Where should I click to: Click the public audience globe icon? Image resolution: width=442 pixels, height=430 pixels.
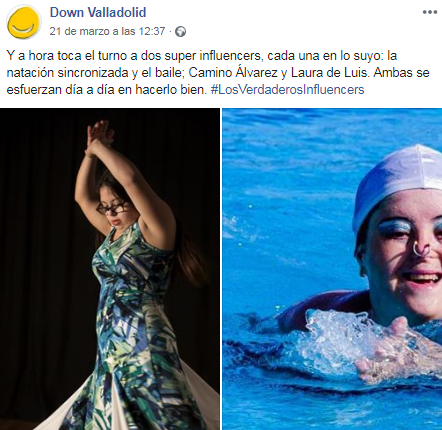(x=180, y=32)
